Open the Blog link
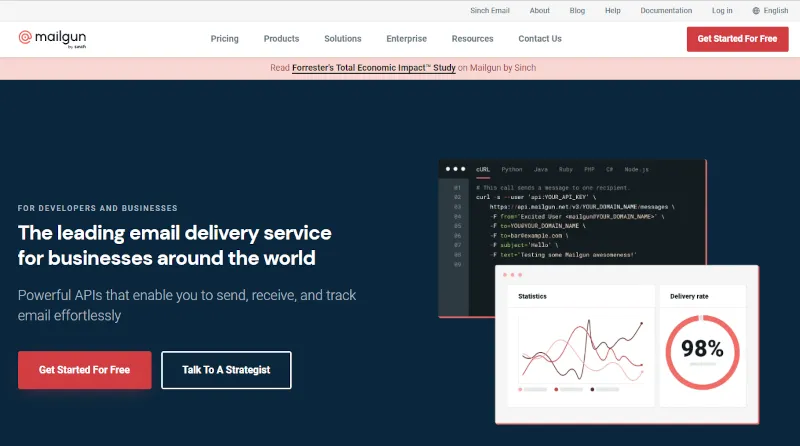 point(577,11)
